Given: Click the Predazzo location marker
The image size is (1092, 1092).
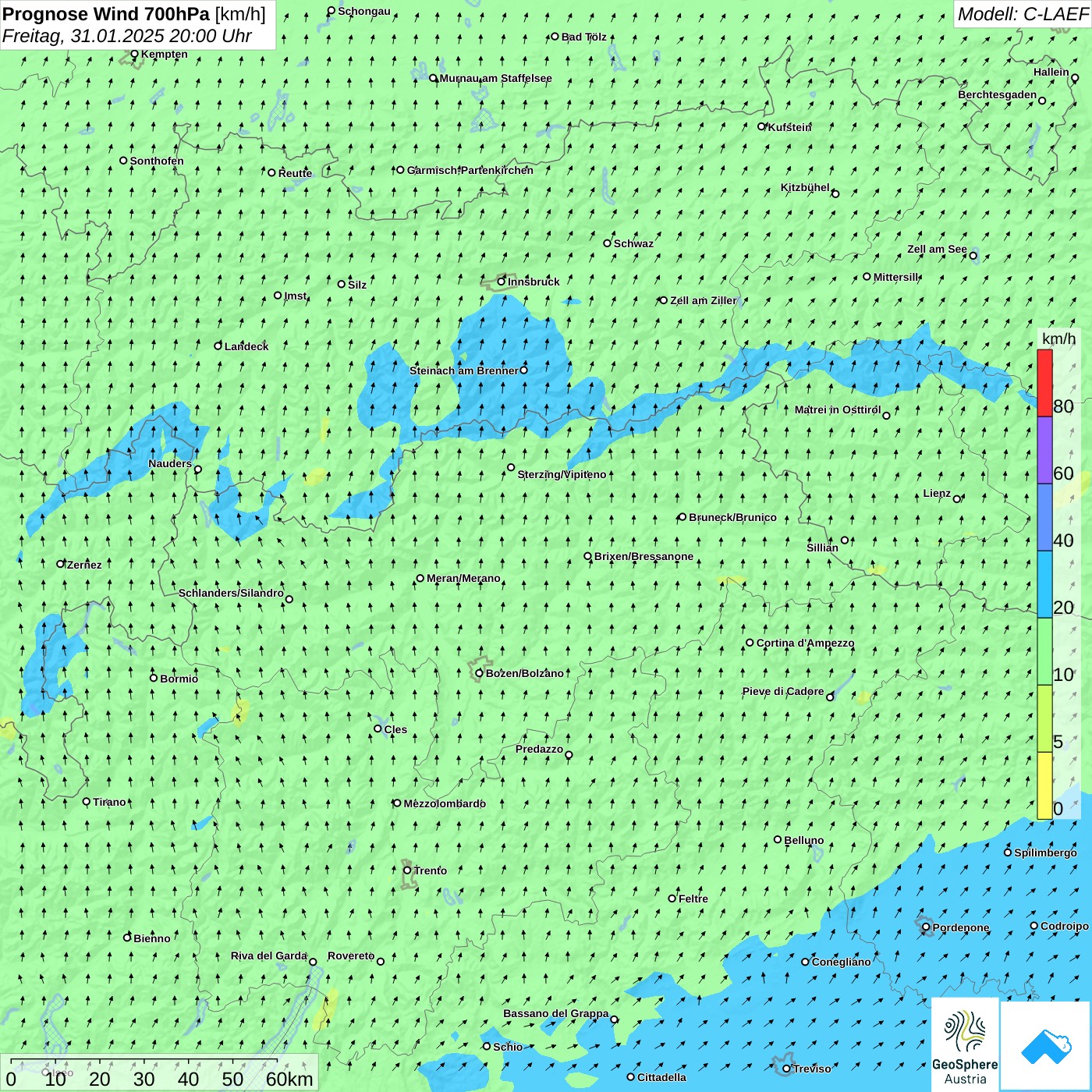Looking at the screenshot, I should coord(569,755).
